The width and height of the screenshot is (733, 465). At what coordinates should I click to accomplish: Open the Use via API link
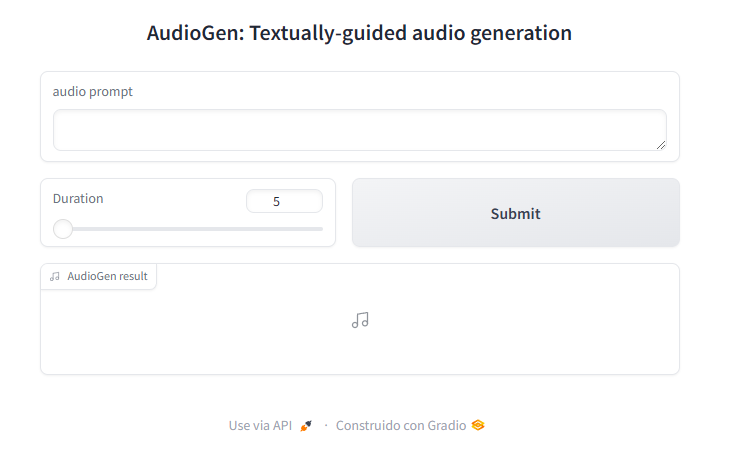[260, 425]
